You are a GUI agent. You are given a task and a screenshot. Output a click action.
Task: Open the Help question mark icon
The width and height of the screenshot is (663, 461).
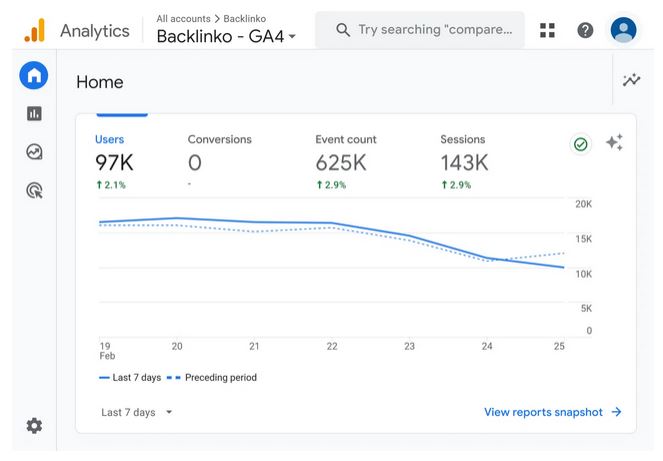coord(585,30)
